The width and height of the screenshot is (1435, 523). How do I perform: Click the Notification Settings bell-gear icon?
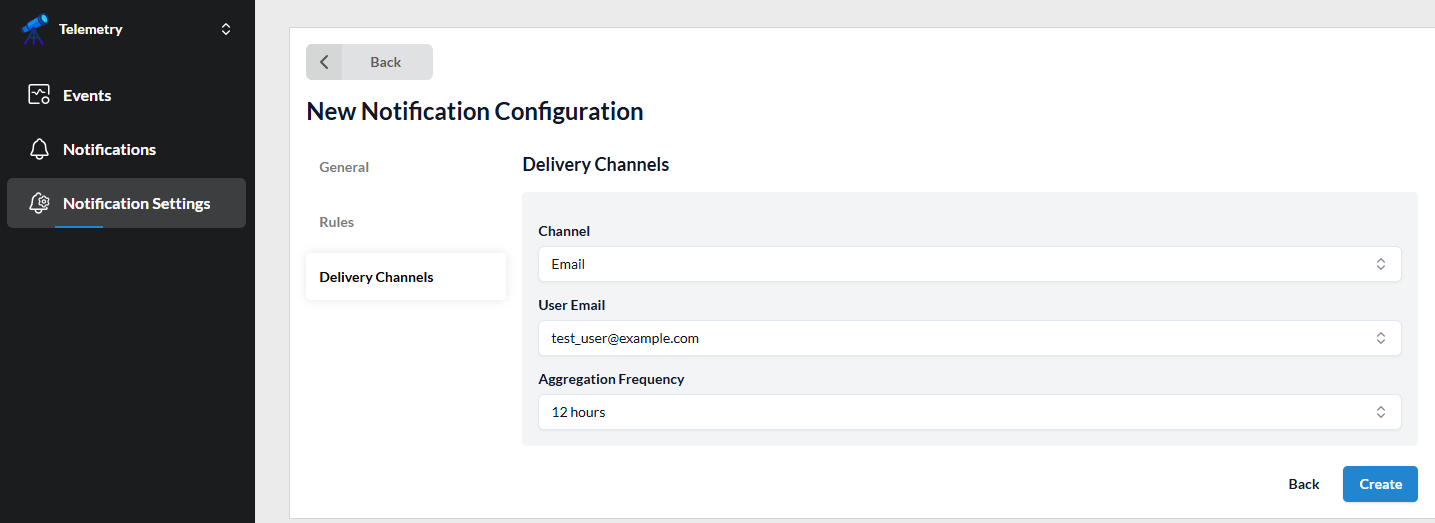point(39,204)
